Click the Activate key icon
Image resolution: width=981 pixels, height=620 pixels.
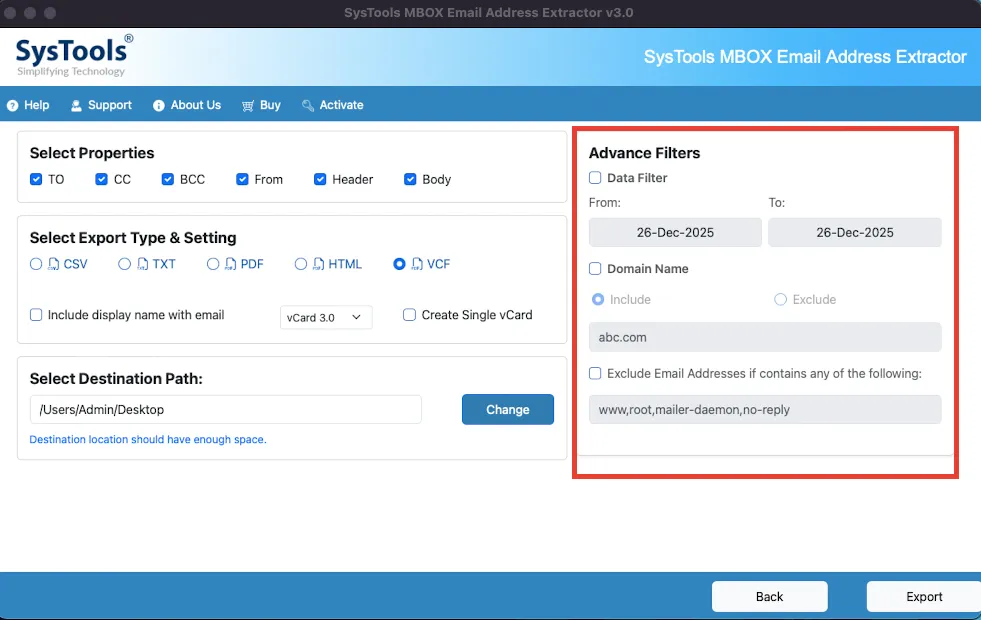[x=308, y=106]
